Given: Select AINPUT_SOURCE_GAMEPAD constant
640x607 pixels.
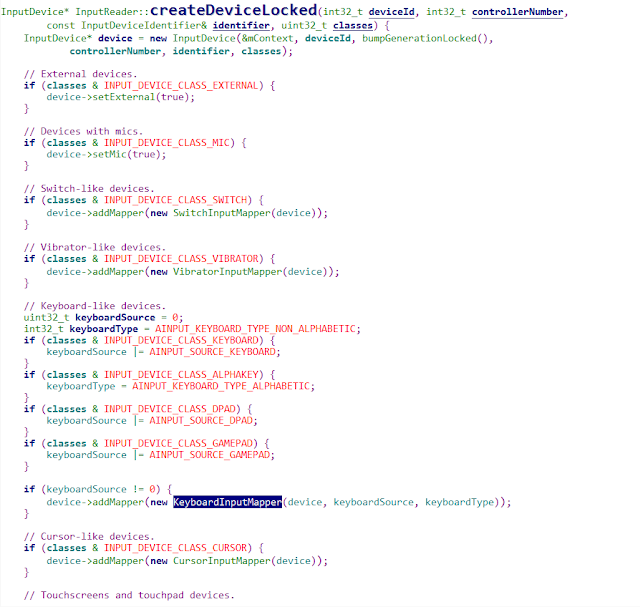Looking at the screenshot, I should click(x=209, y=455).
